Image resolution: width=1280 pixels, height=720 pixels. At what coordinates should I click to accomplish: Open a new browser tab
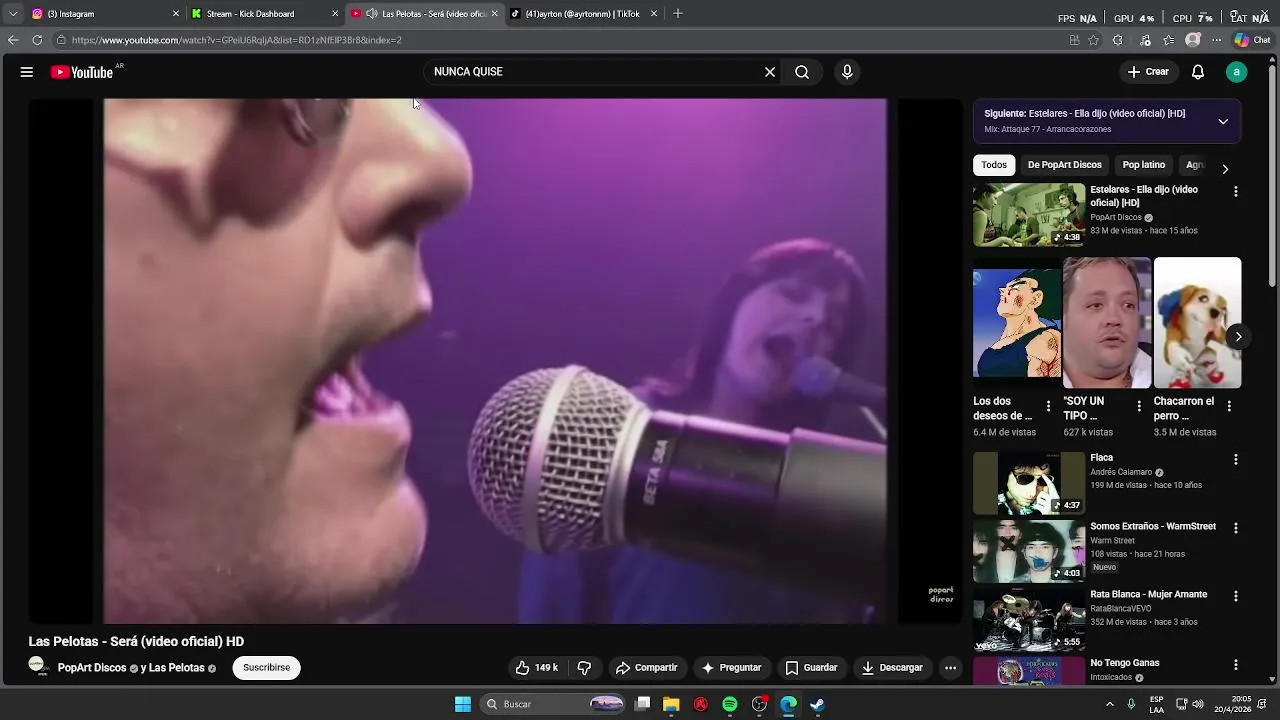point(678,14)
